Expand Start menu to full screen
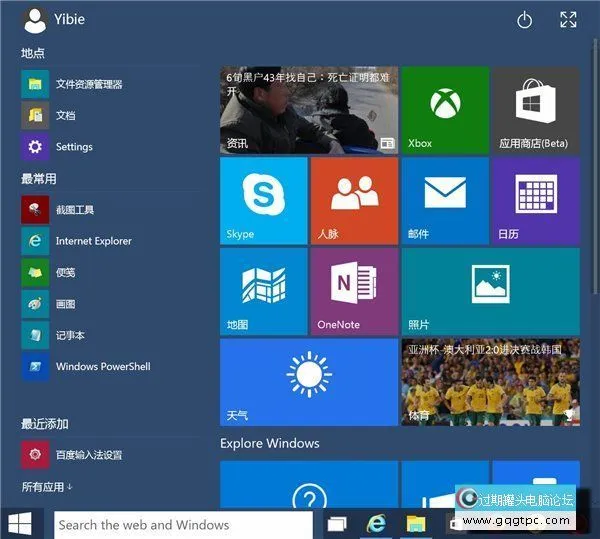This screenshot has width=600, height=539. point(568,20)
